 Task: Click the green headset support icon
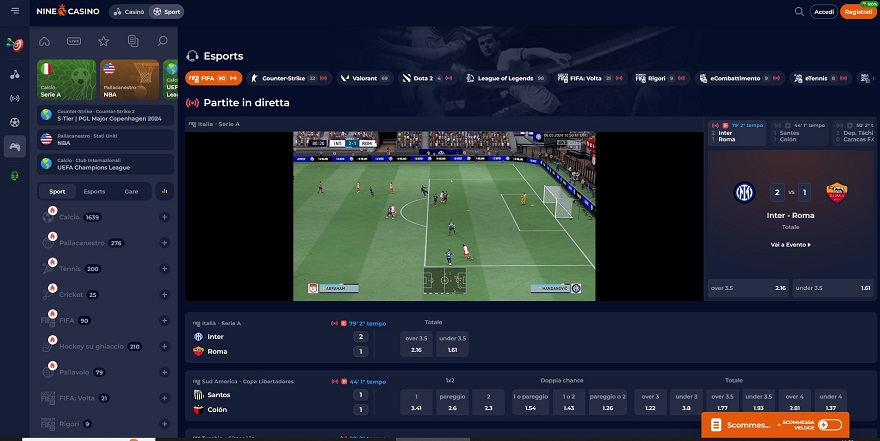click(x=15, y=176)
